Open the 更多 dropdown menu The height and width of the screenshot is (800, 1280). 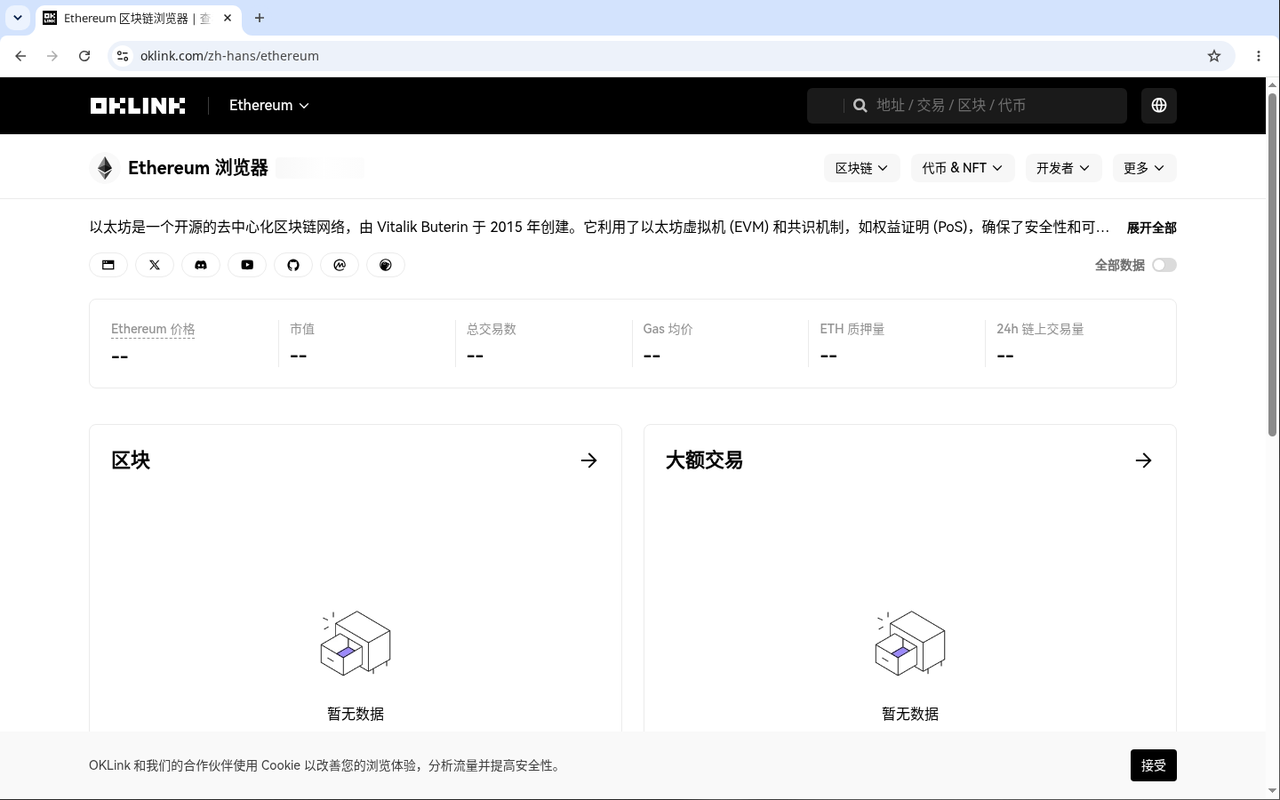tap(1144, 168)
